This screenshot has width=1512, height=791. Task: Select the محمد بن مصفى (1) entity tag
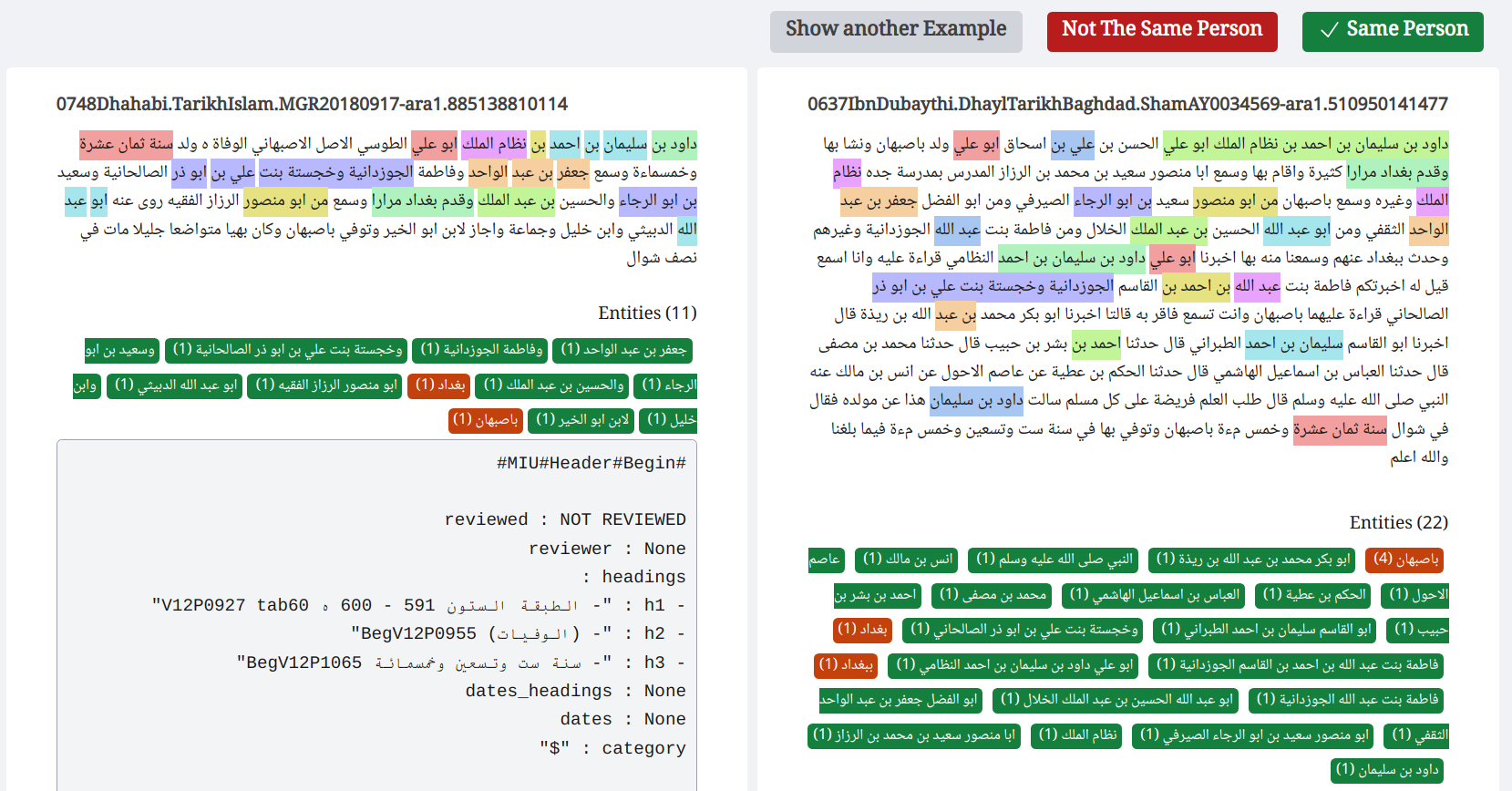(x=993, y=594)
